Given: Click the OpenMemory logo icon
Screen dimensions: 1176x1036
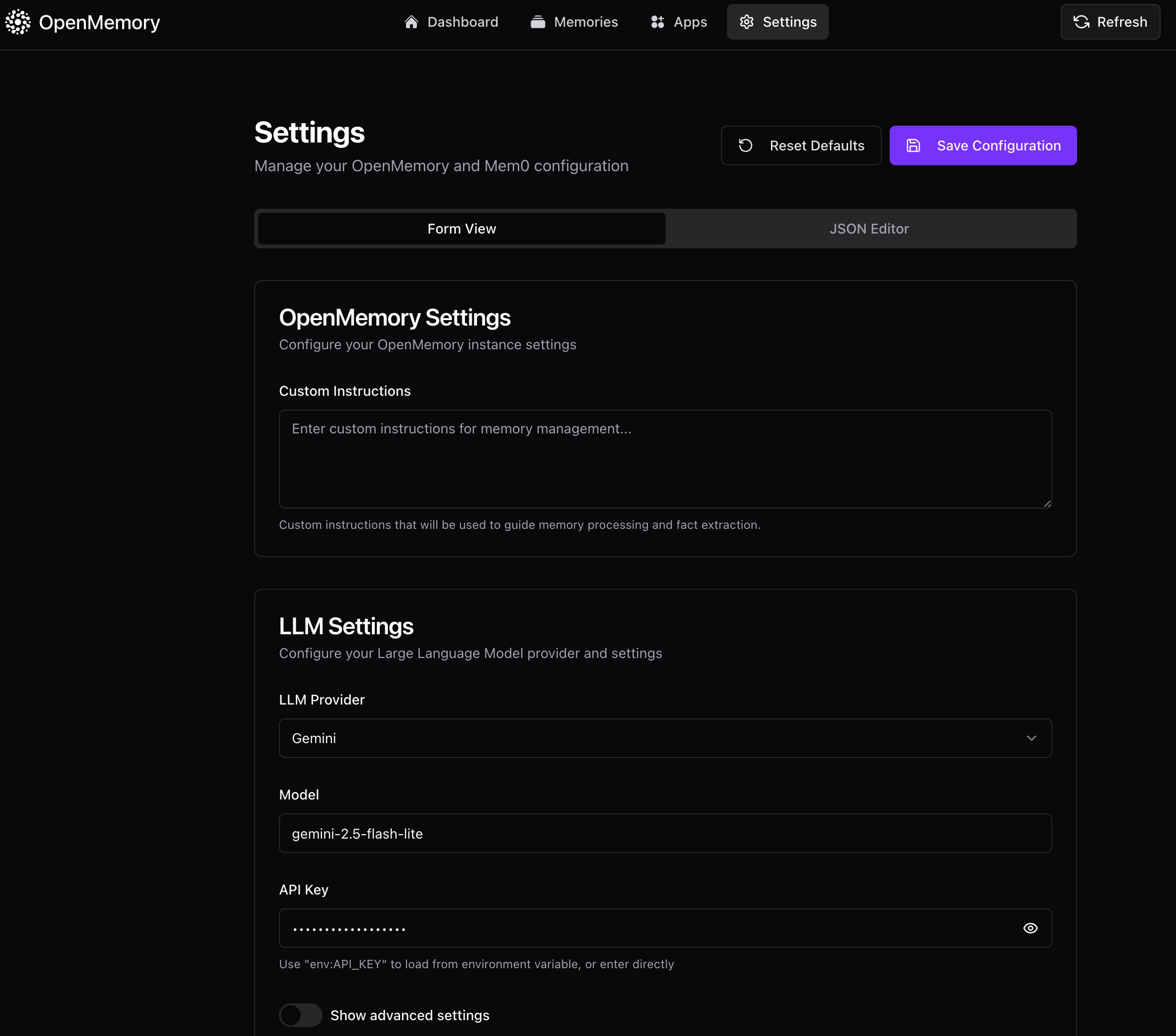Looking at the screenshot, I should (18, 22).
